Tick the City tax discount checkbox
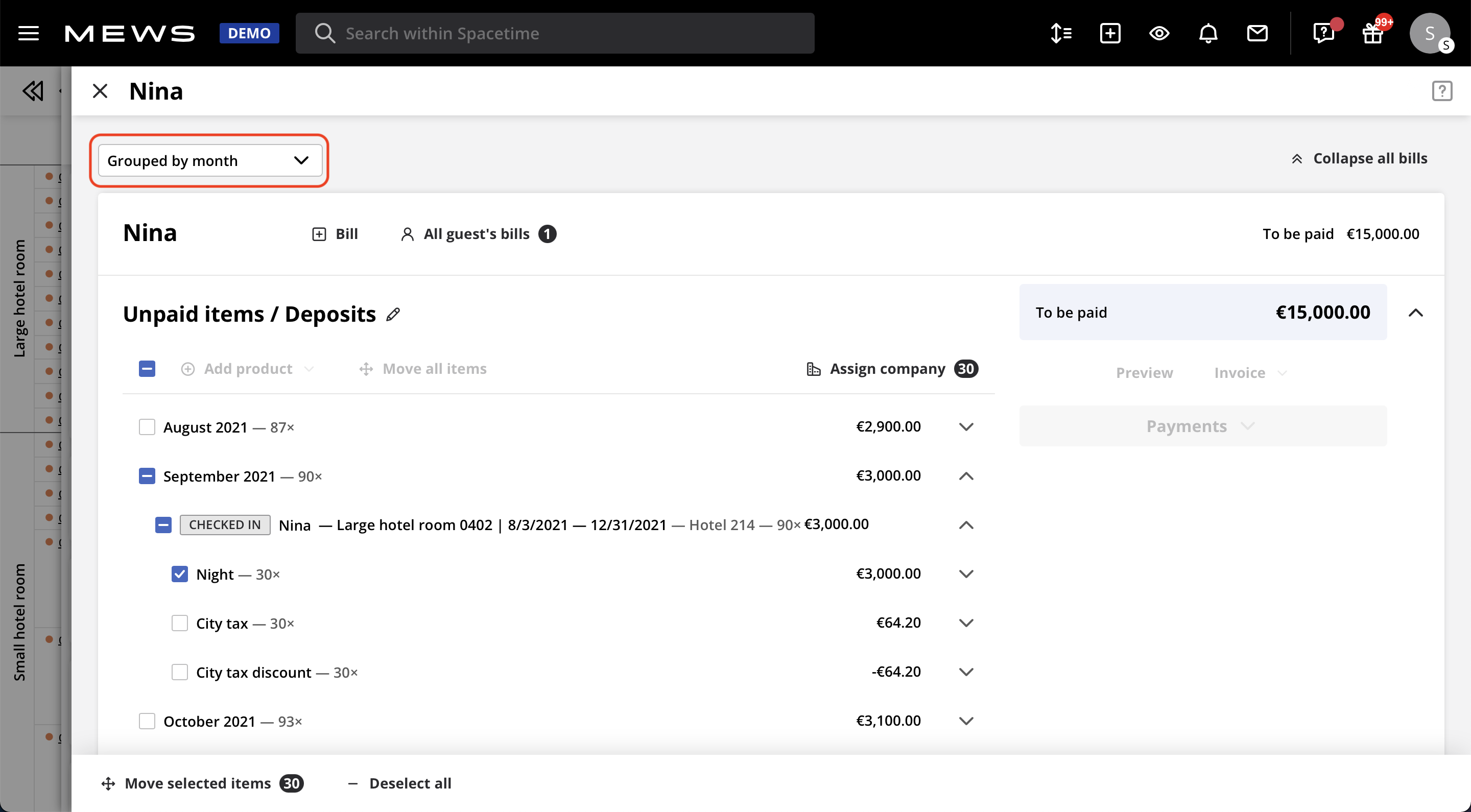 click(x=180, y=672)
